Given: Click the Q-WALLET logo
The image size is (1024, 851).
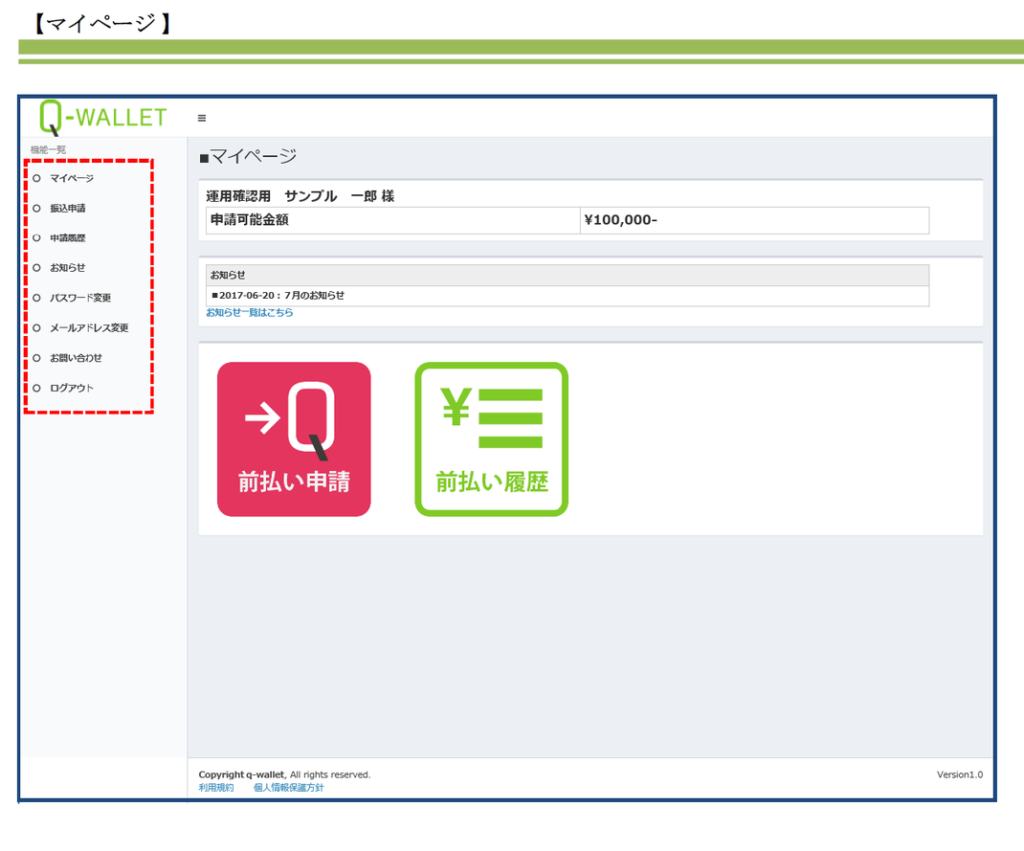Looking at the screenshot, I should tap(103, 117).
